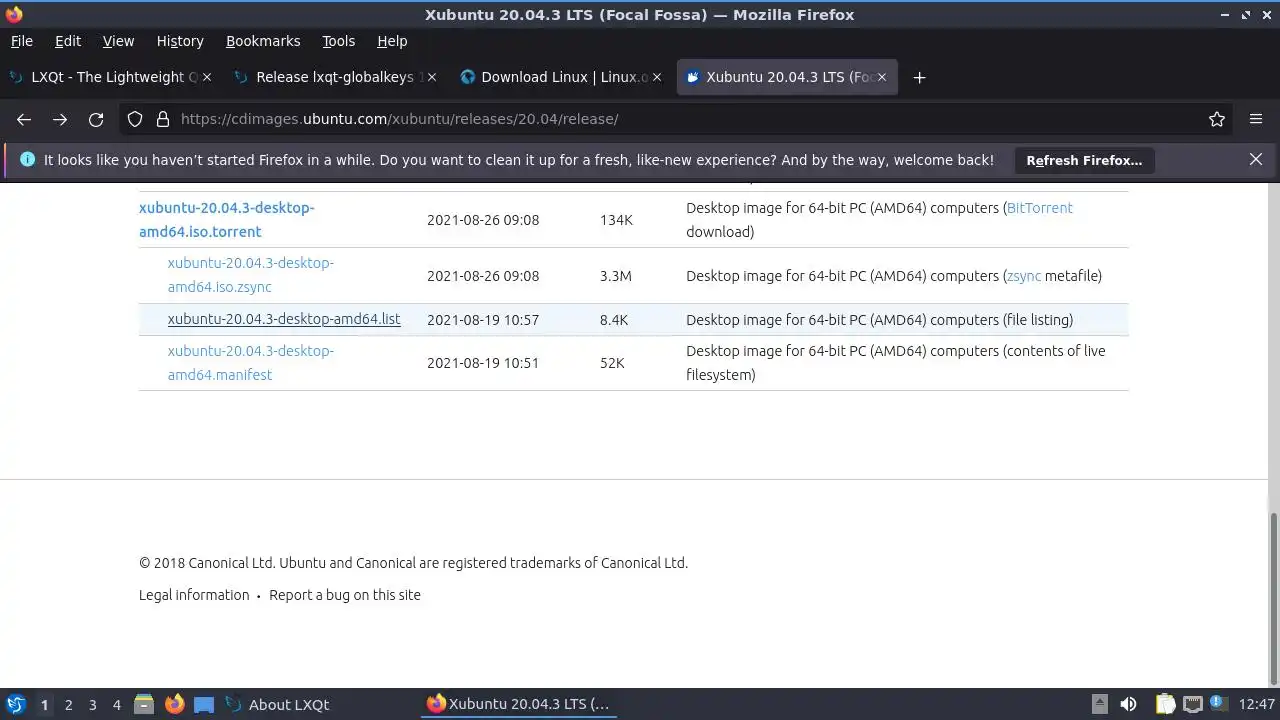Open the File menu
Image resolution: width=1280 pixels, height=720 pixels.
tap(21, 41)
